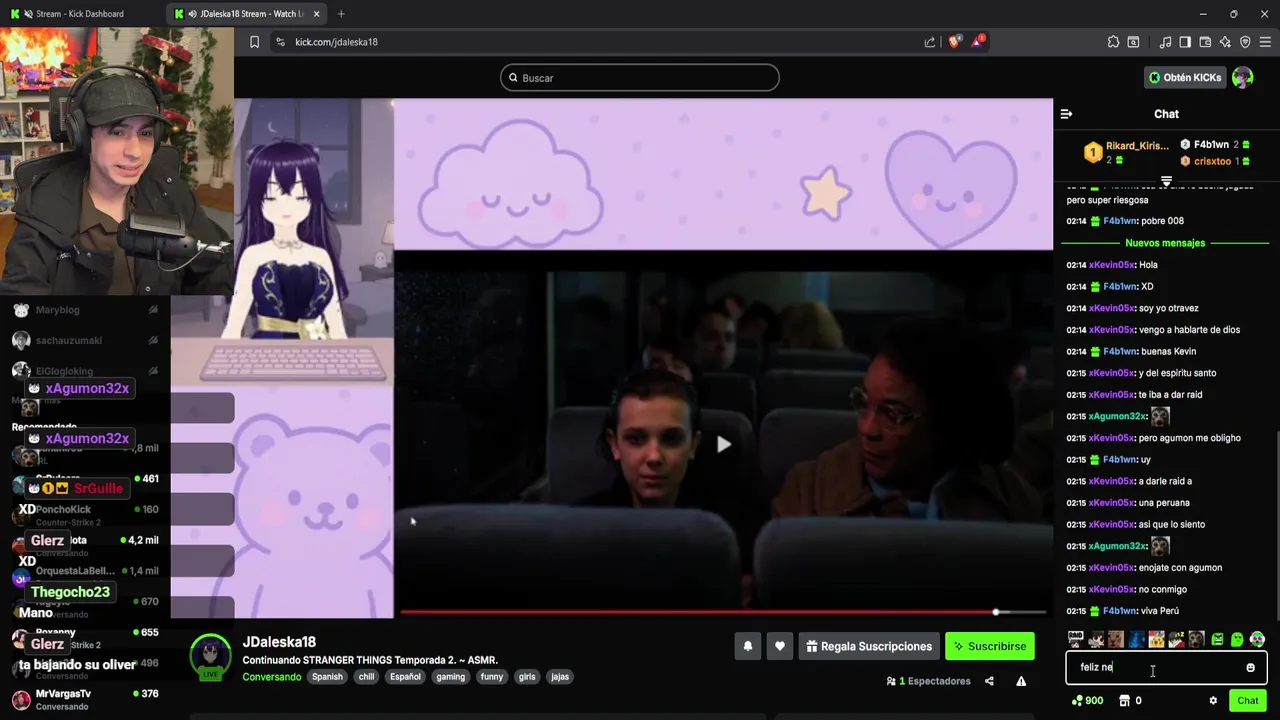
Task: Open the share page icon in address bar
Action: click(930, 42)
